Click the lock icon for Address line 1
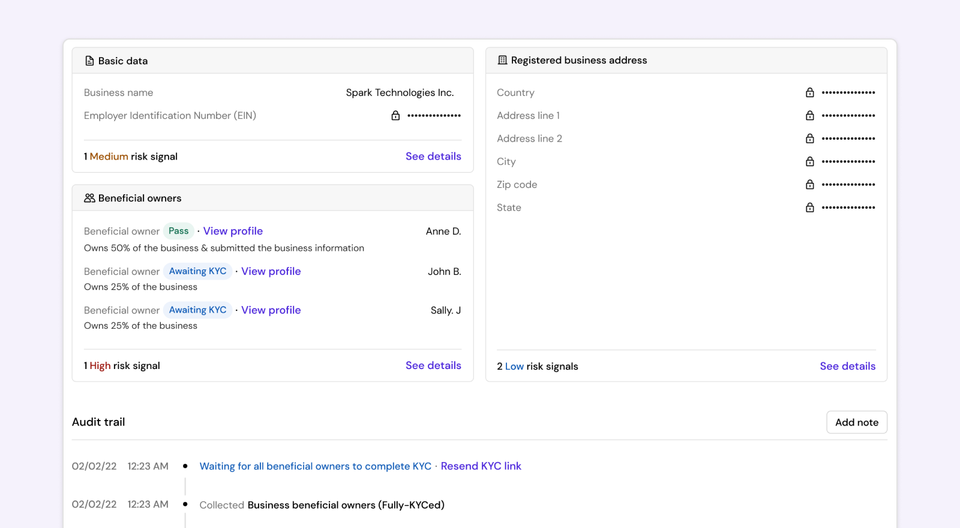 click(809, 115)
